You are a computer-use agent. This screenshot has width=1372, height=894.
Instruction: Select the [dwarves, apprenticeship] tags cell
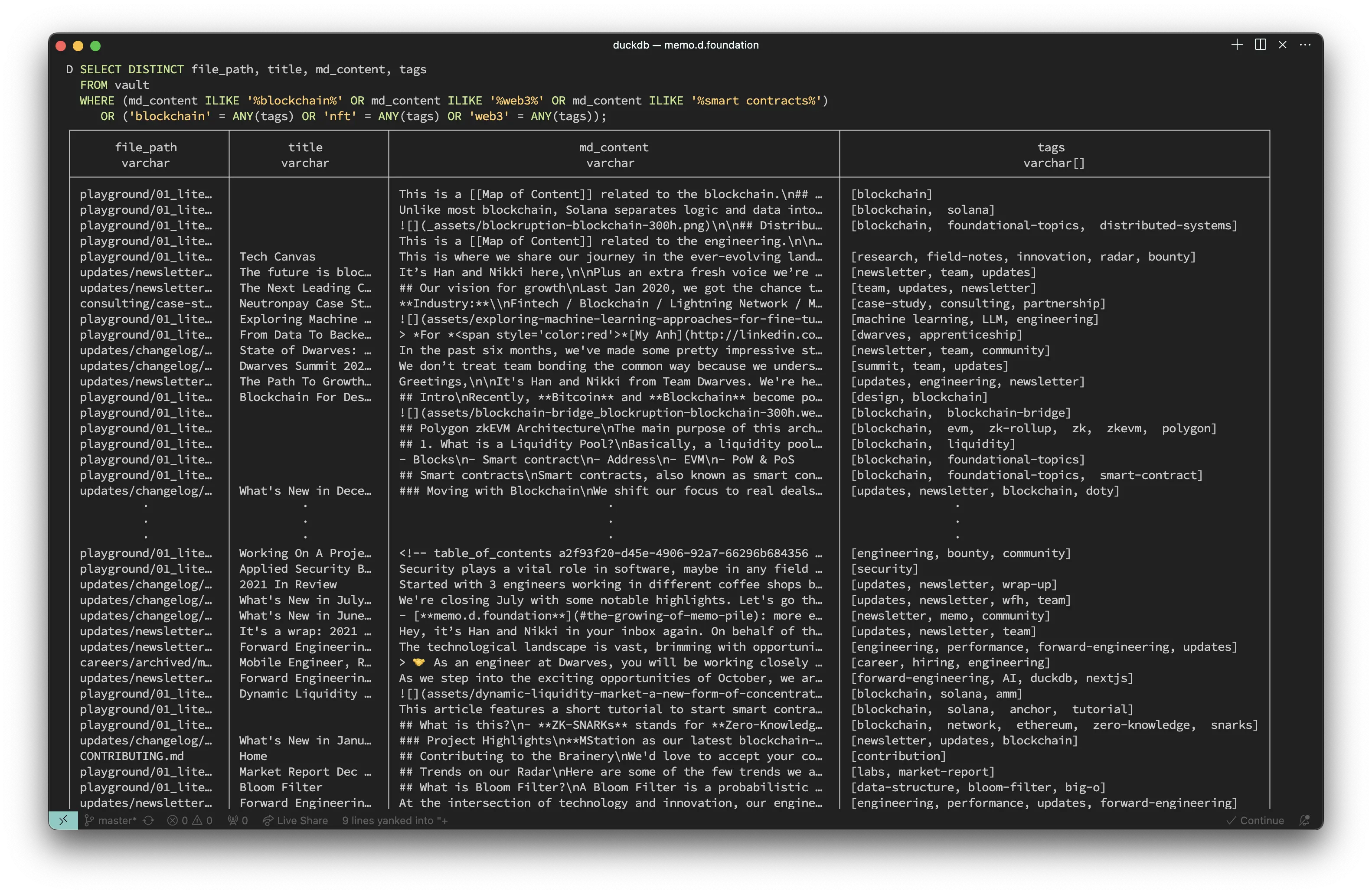tap(937, 334)
